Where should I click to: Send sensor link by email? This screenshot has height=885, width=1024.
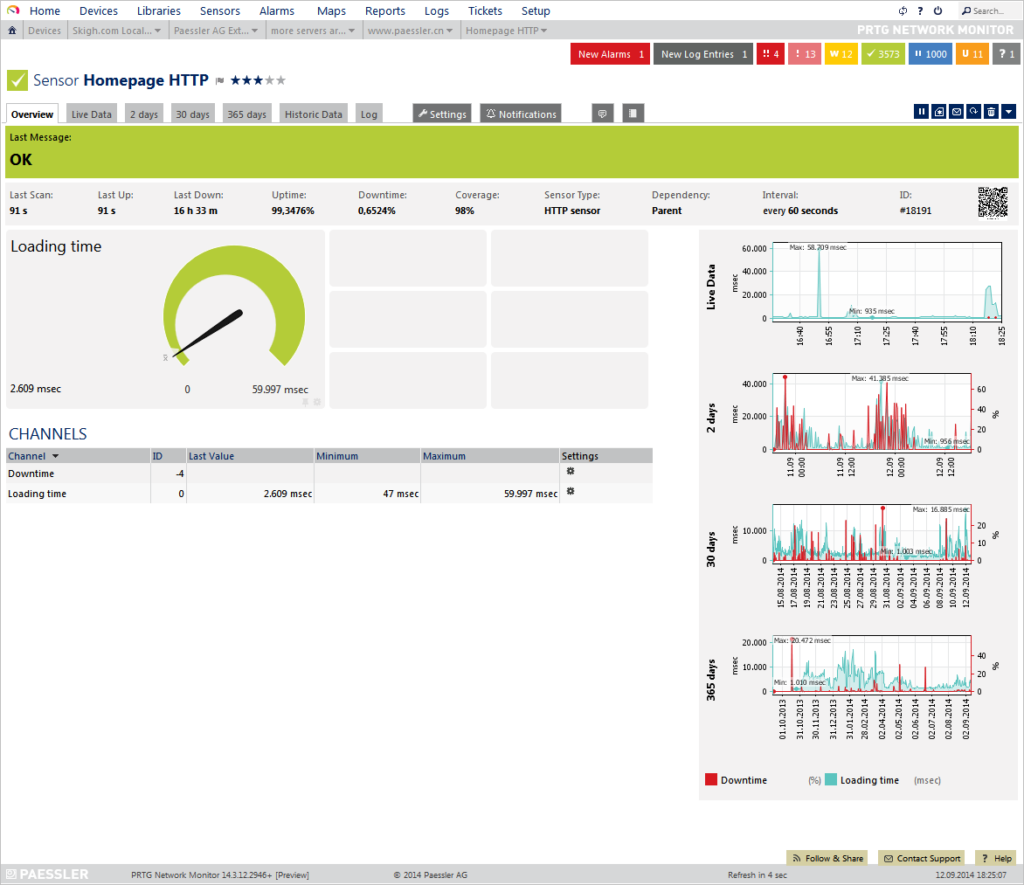tap(956, 111)
